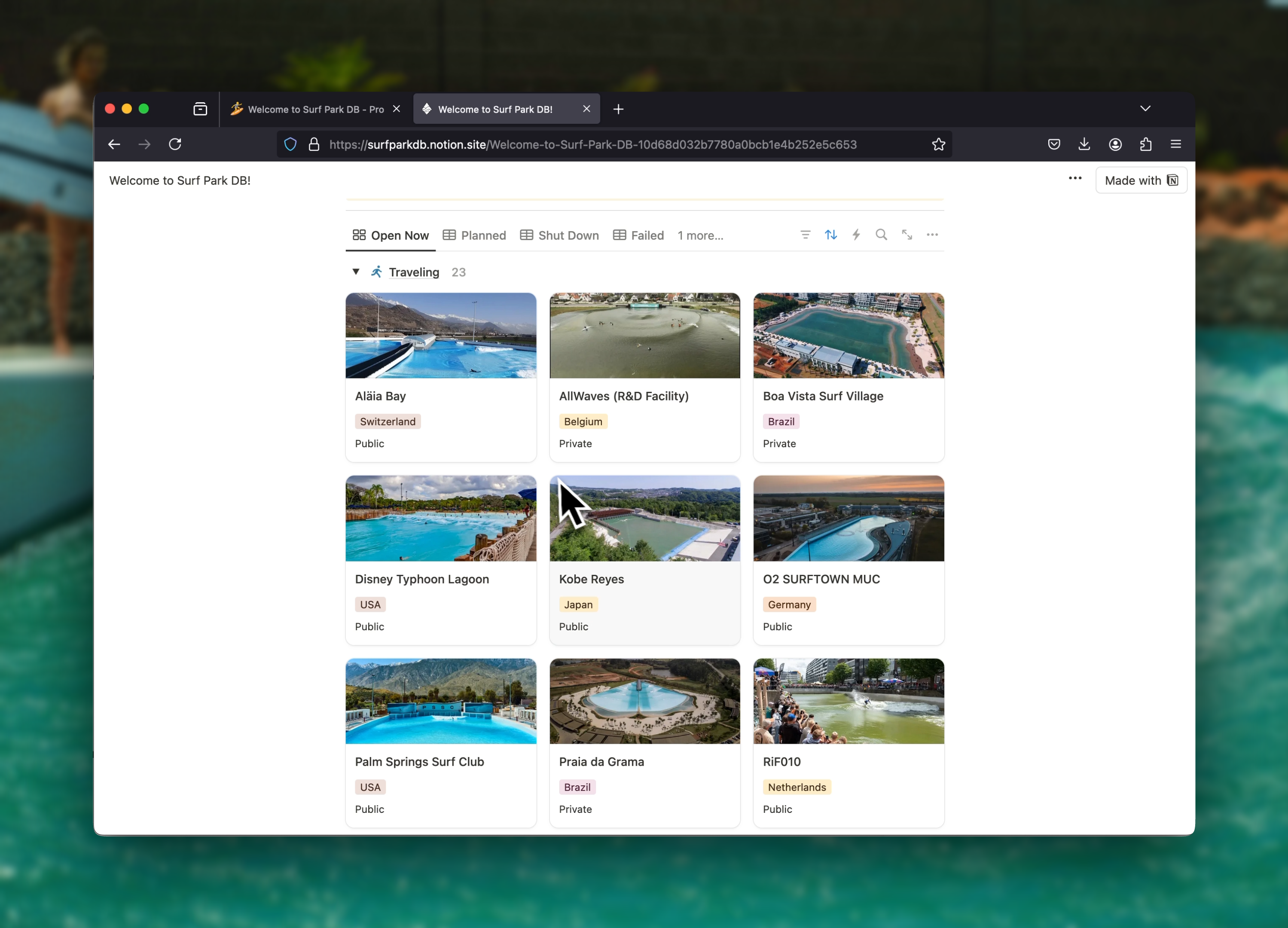Click the Disney Typhoon Lagoon title

point(422,579)
